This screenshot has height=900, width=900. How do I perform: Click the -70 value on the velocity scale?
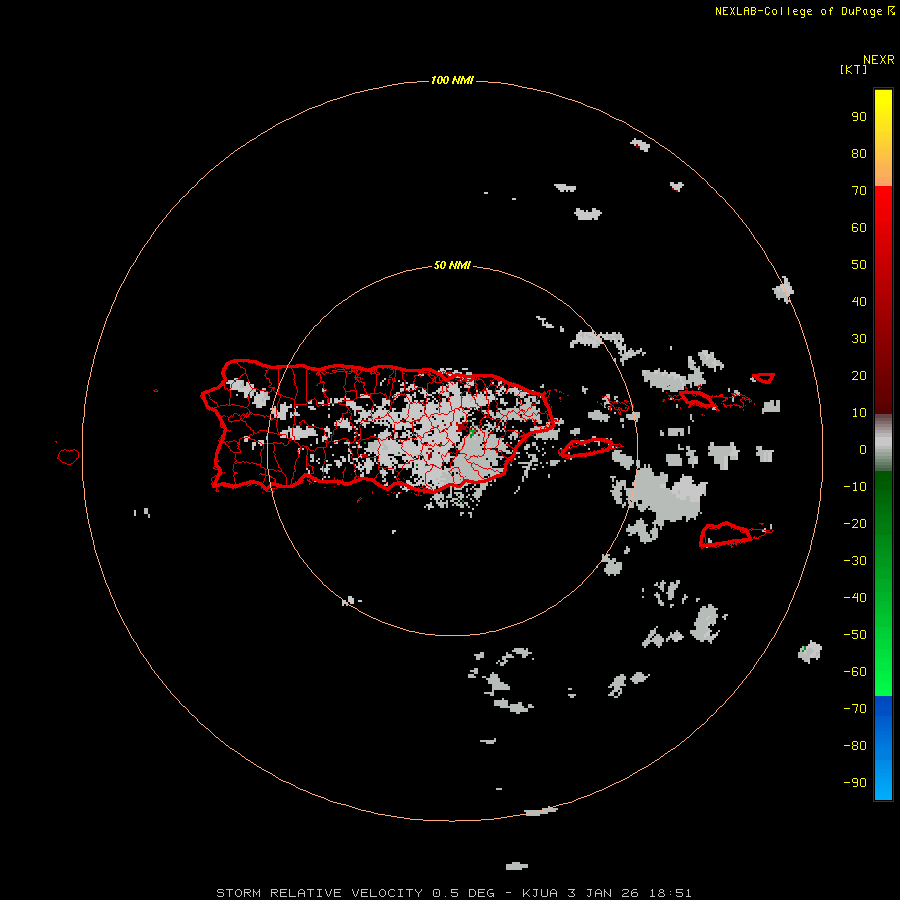[855, 708]
